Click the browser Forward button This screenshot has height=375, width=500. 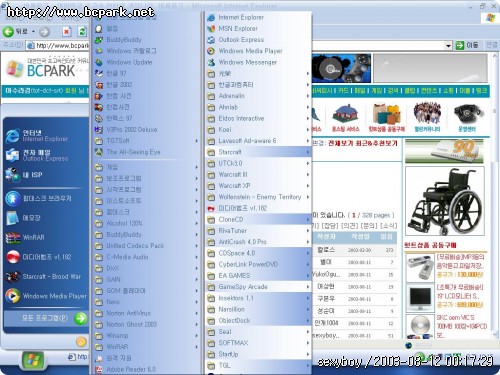[44, 32]
